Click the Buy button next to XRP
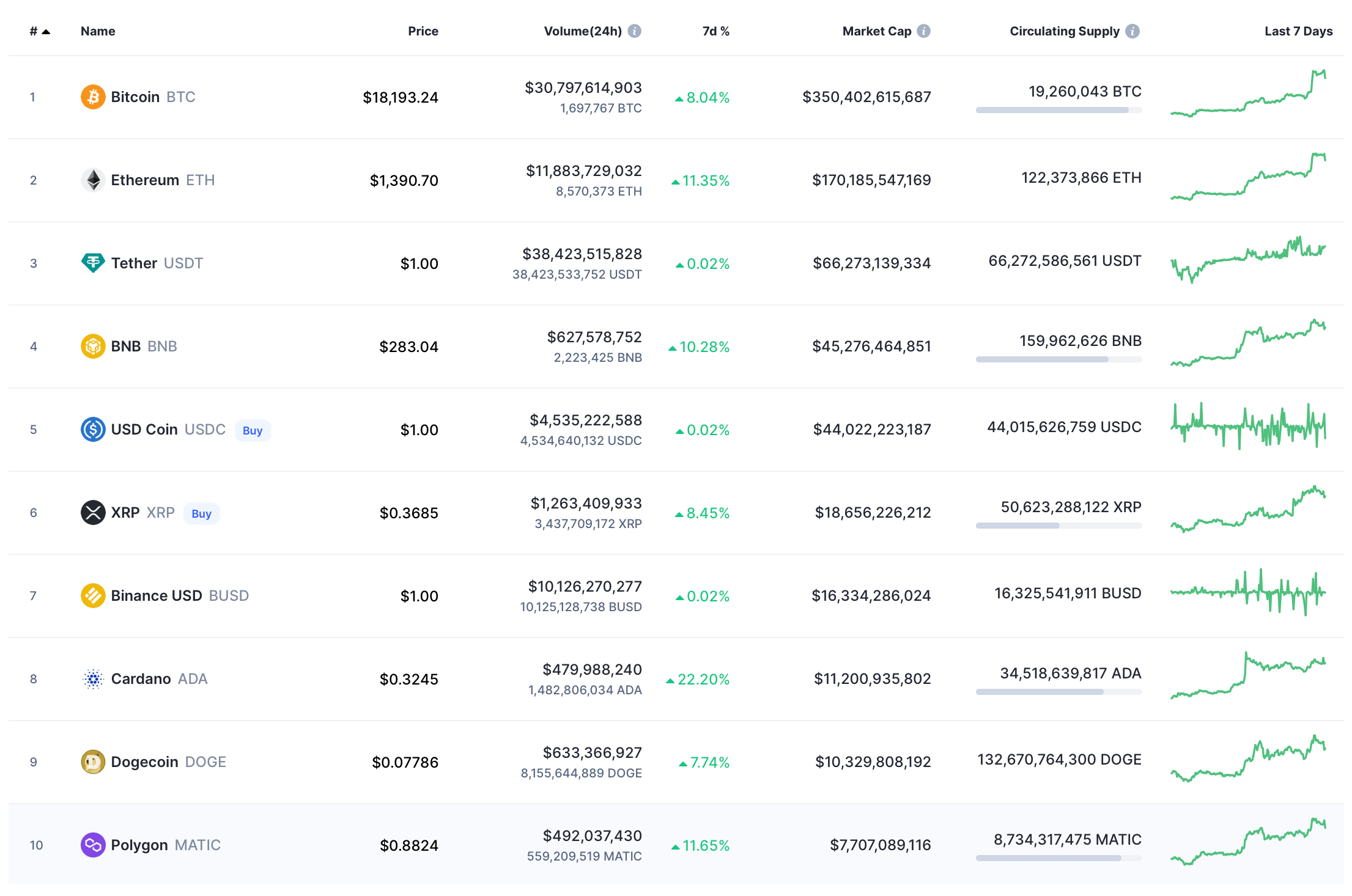The image size is (1352, 896). 201,513
